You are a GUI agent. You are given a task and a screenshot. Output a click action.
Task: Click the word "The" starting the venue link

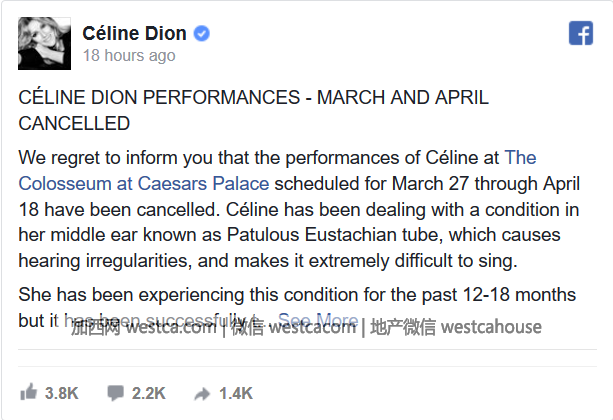[x=521, y=158]
